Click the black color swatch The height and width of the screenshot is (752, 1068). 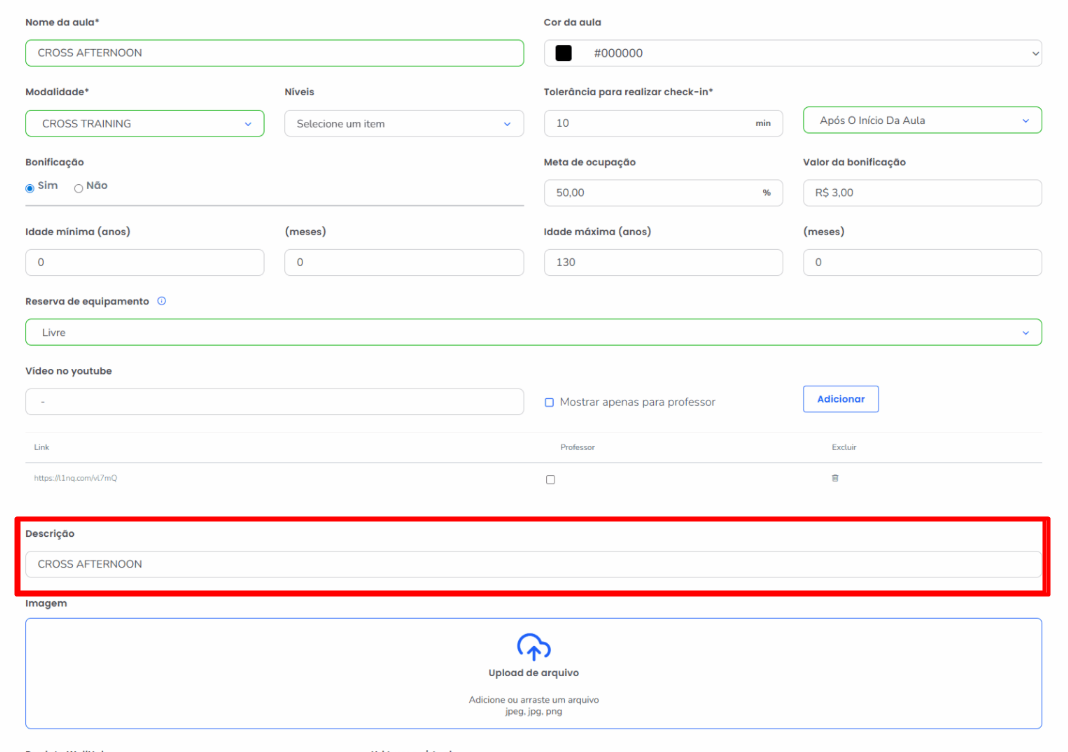pyautogui.click(x=564, y=54)
